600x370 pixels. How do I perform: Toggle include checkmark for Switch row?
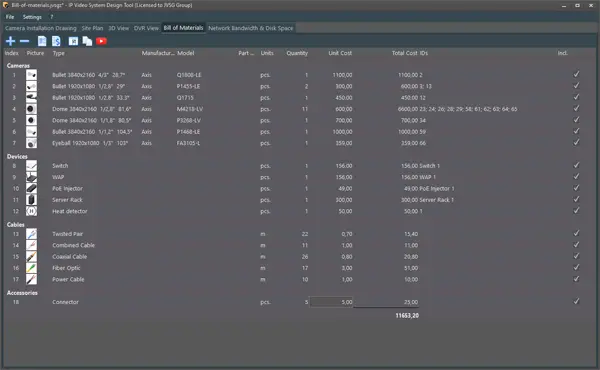(x=576, y=165)
